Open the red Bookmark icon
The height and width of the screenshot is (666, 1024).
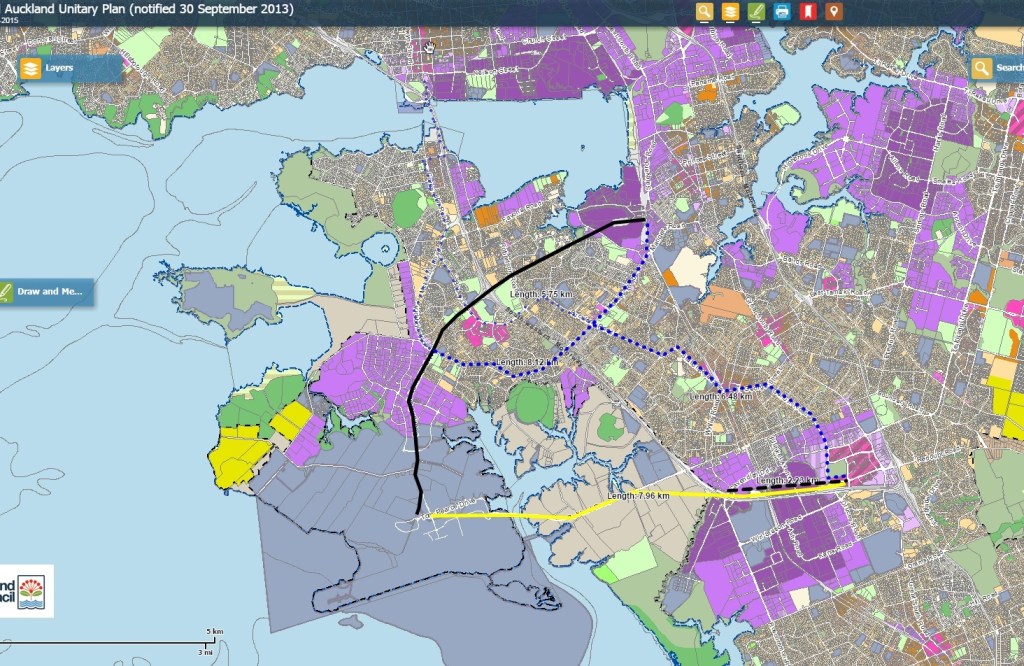point(807,12)
